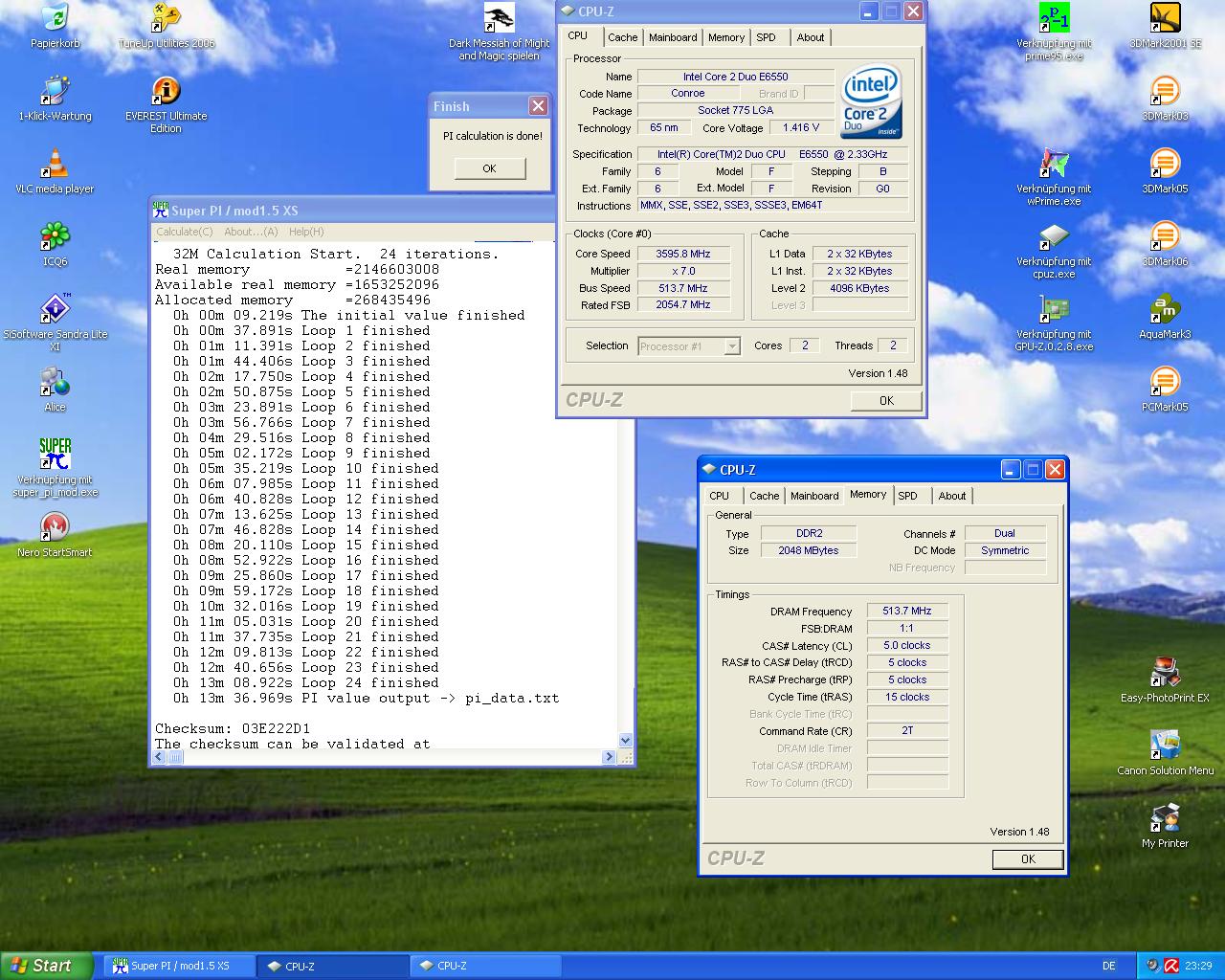Click OK in the Finish dialog
Viewport: 1225px width, 980px height.
[x=489, y=168]
